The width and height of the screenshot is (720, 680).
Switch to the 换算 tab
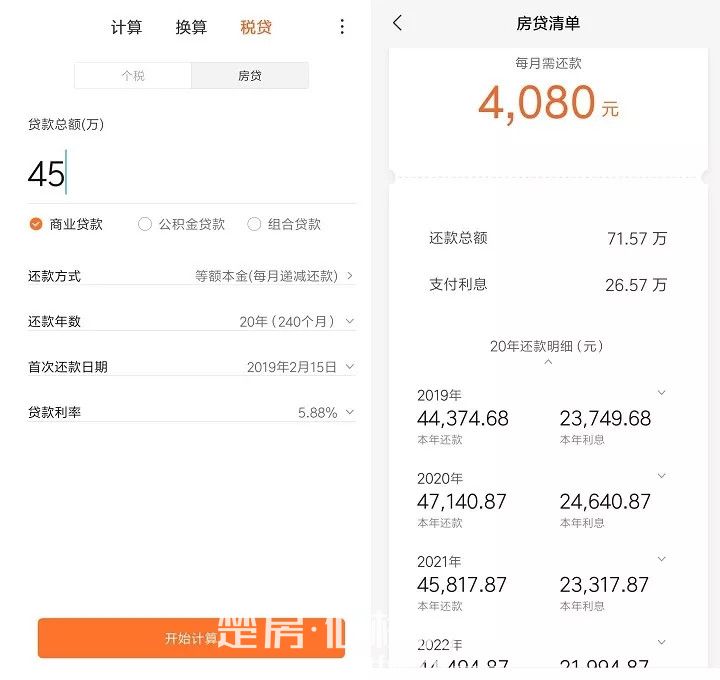(x=191, y=27)
